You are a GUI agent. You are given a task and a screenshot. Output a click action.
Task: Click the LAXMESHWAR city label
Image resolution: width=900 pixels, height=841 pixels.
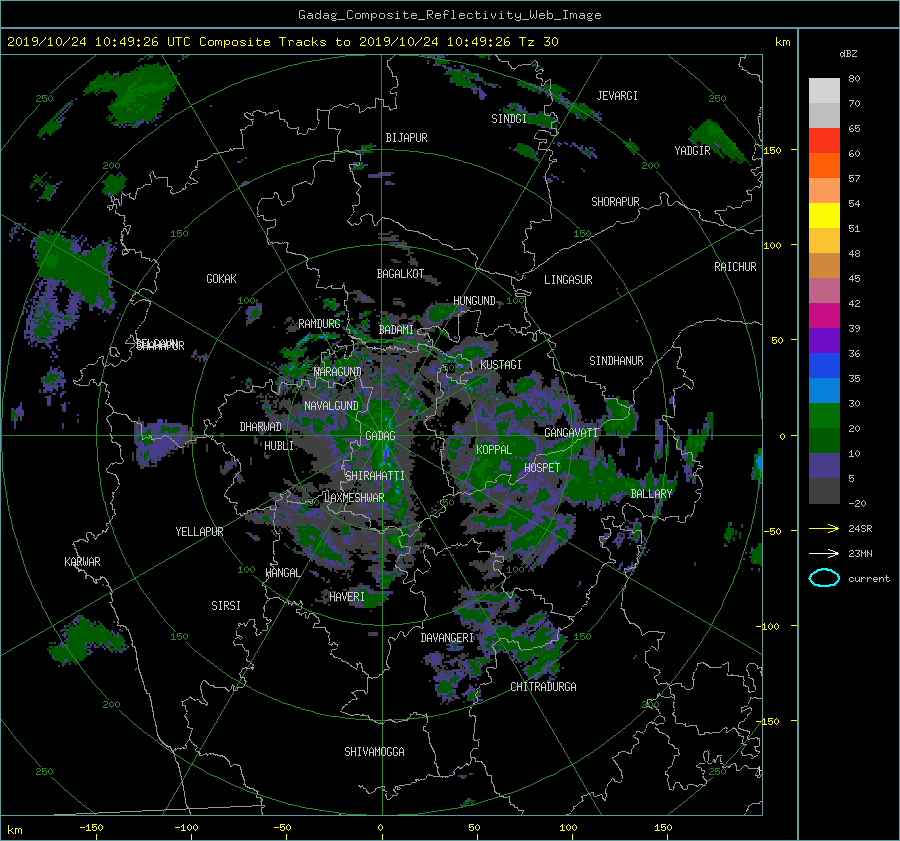click(x=354, y=498)
